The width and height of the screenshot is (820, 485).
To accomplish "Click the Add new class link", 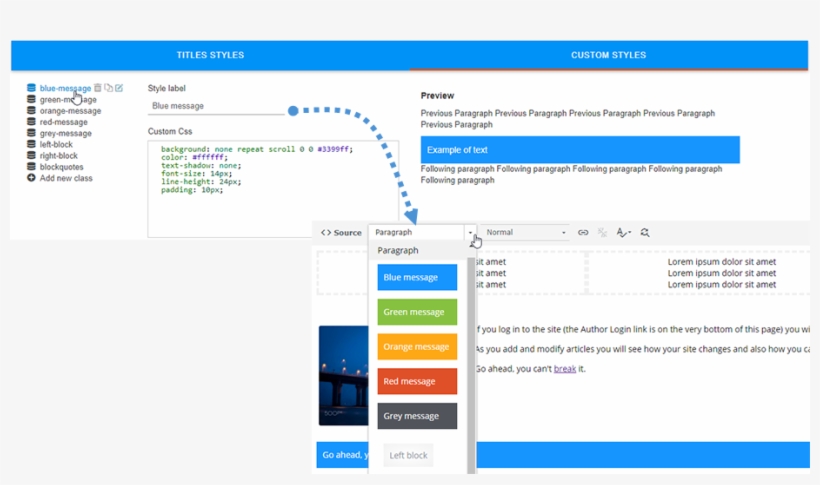I will click(66, 178).
